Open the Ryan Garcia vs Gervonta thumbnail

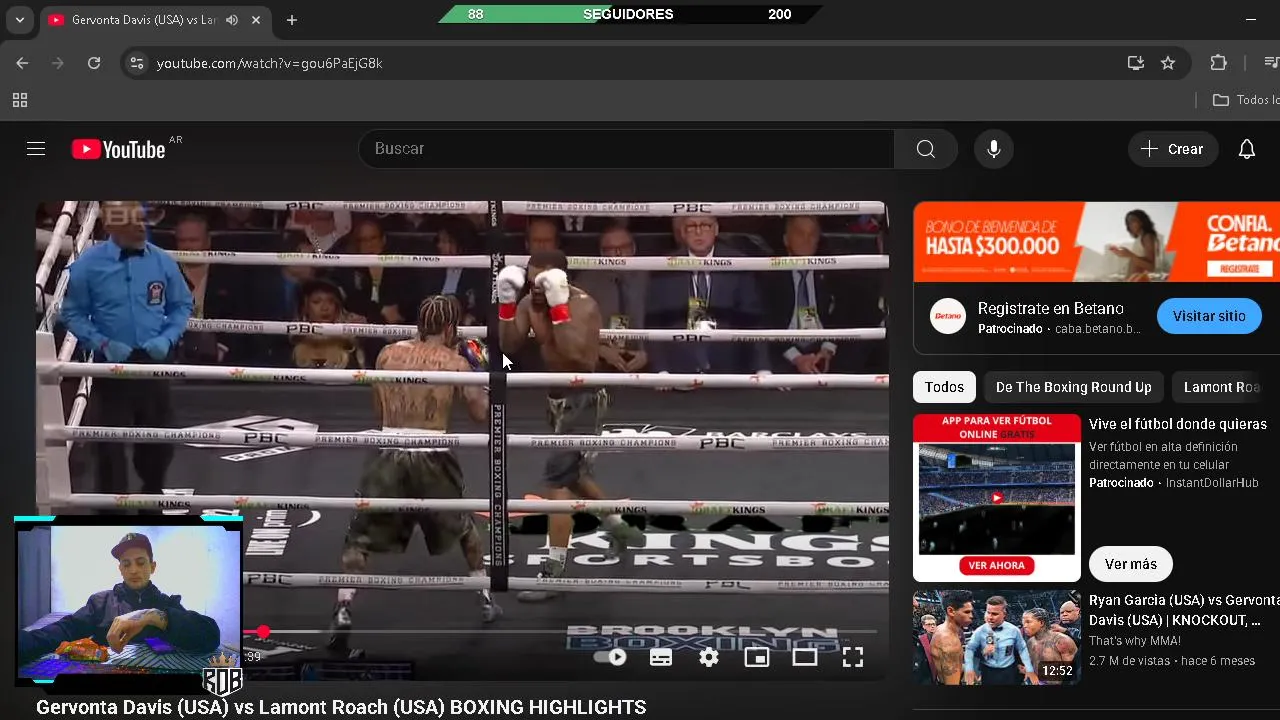(x=997, y=637)
